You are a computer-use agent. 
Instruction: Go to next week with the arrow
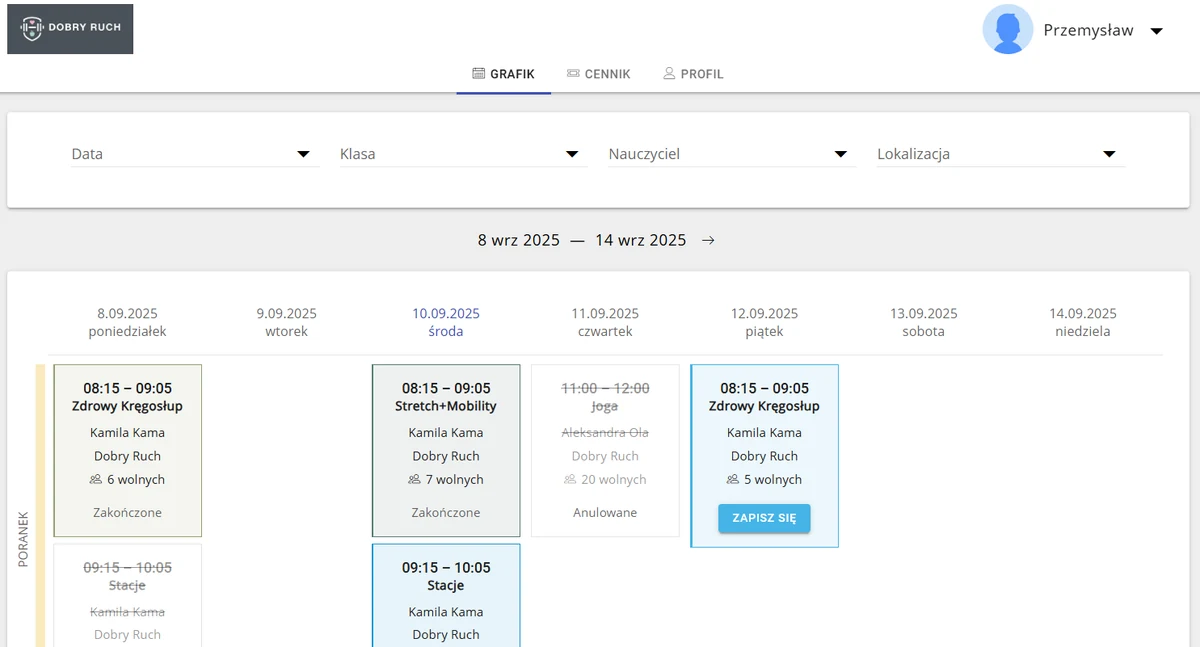coord(708,240)
